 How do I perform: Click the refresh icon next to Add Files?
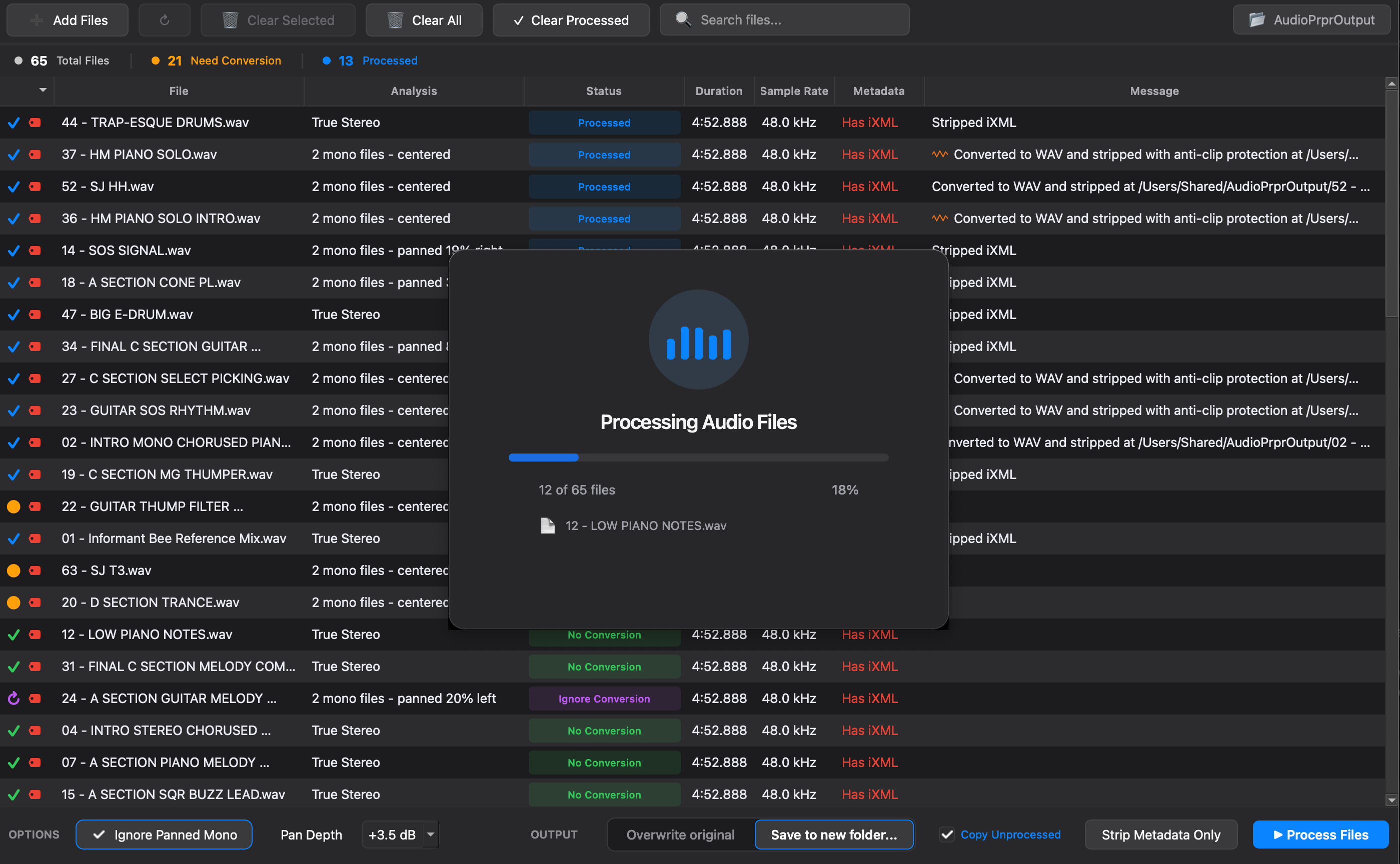[x=164, y=20]
